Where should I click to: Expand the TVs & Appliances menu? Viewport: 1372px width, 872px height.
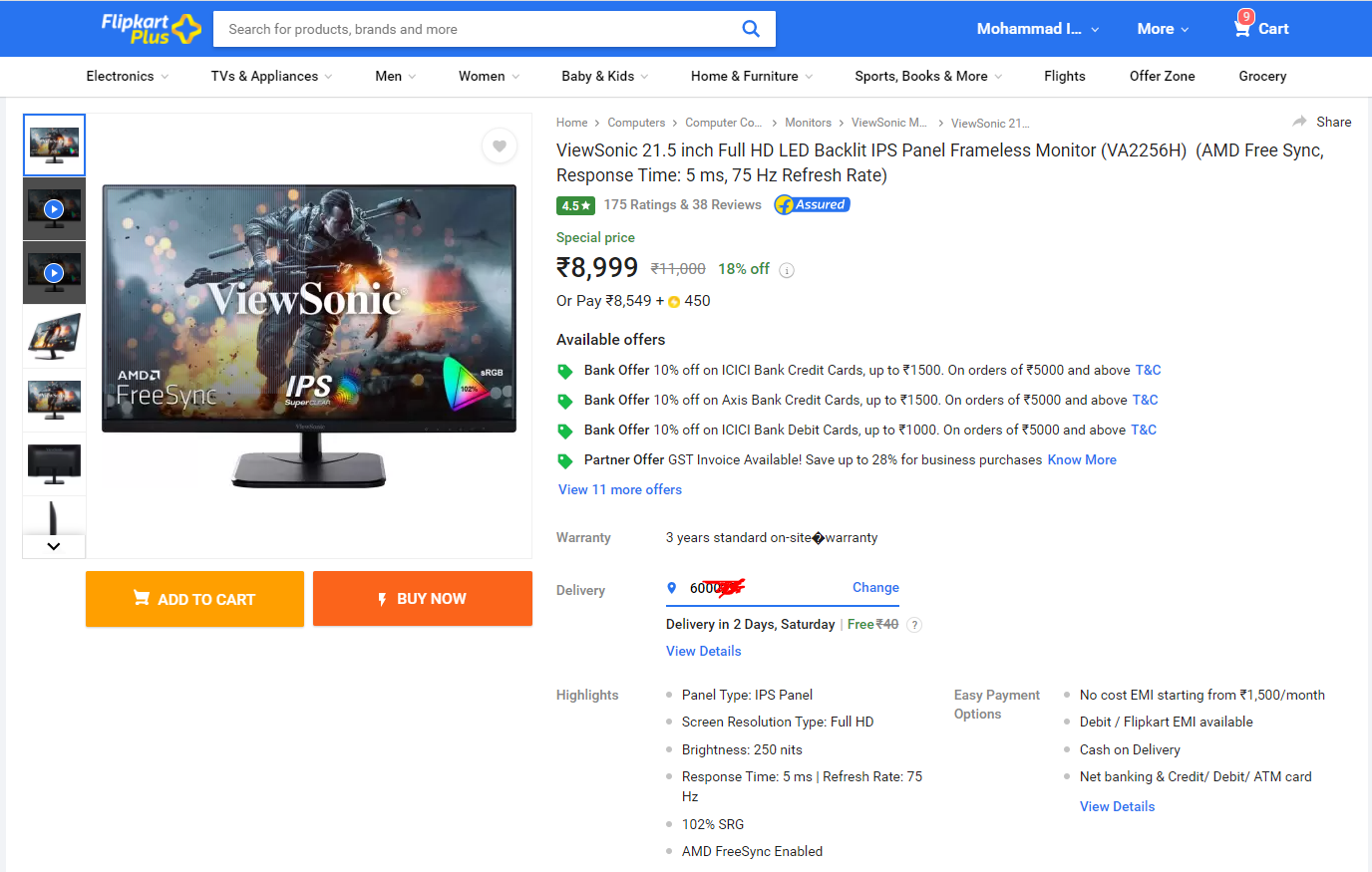[x=271, y=76]
